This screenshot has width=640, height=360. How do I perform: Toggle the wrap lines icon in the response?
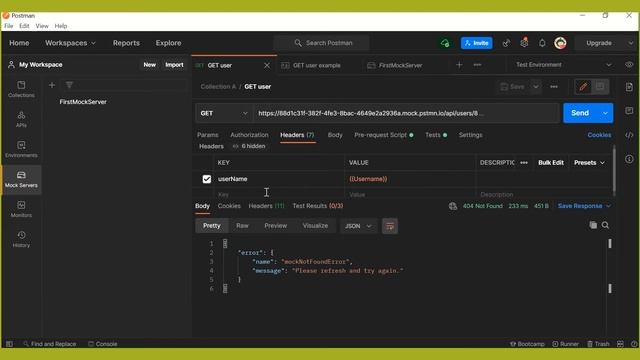pyautogui.click(x=390, y=226)
